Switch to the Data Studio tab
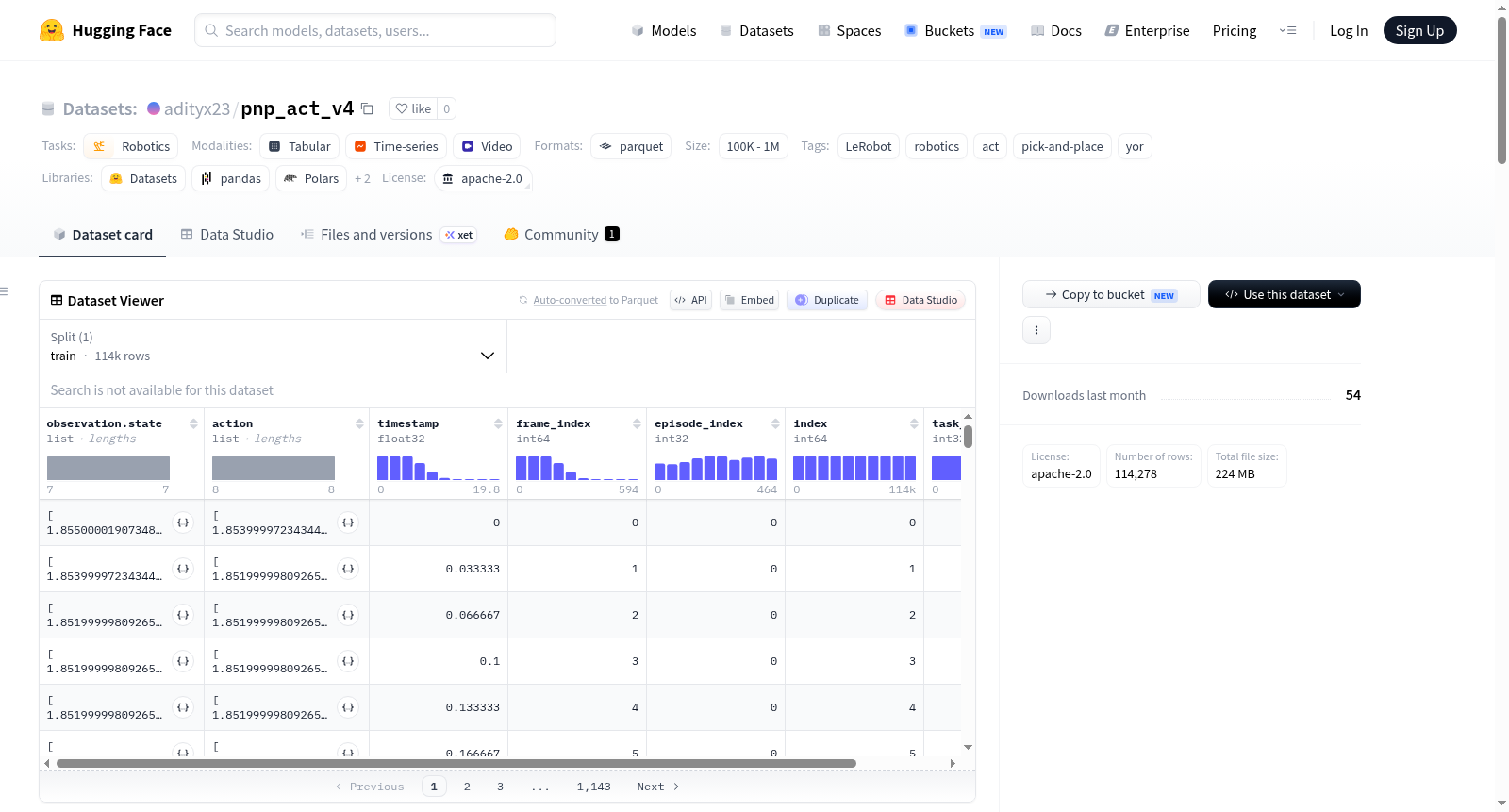This screenshot has width=1509, height=812. [227, 235]
